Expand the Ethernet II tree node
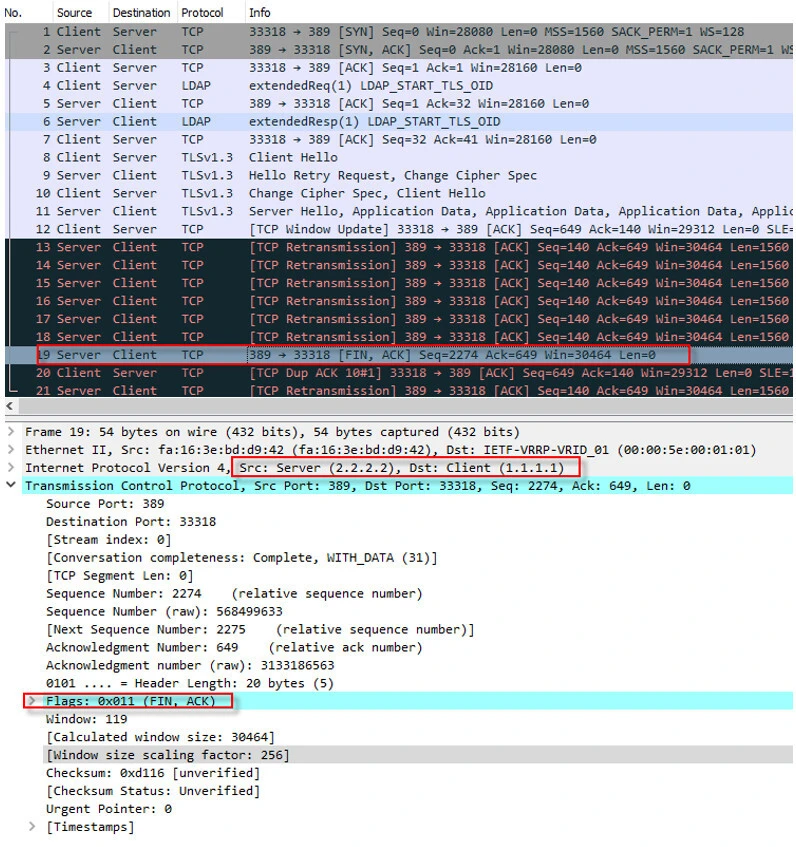 (11, 450)
